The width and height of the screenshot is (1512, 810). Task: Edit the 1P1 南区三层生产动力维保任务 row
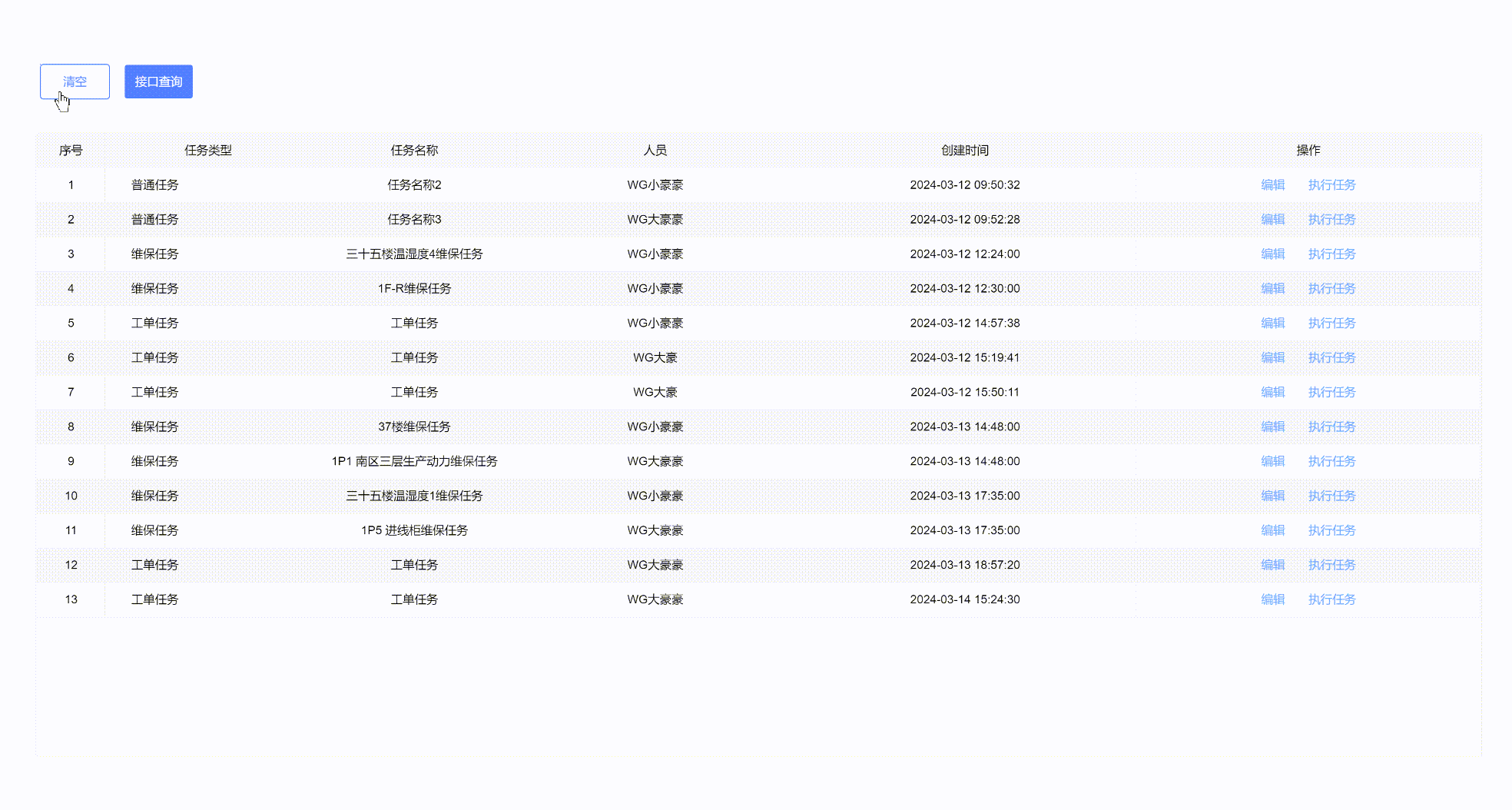click(1272, 461)
